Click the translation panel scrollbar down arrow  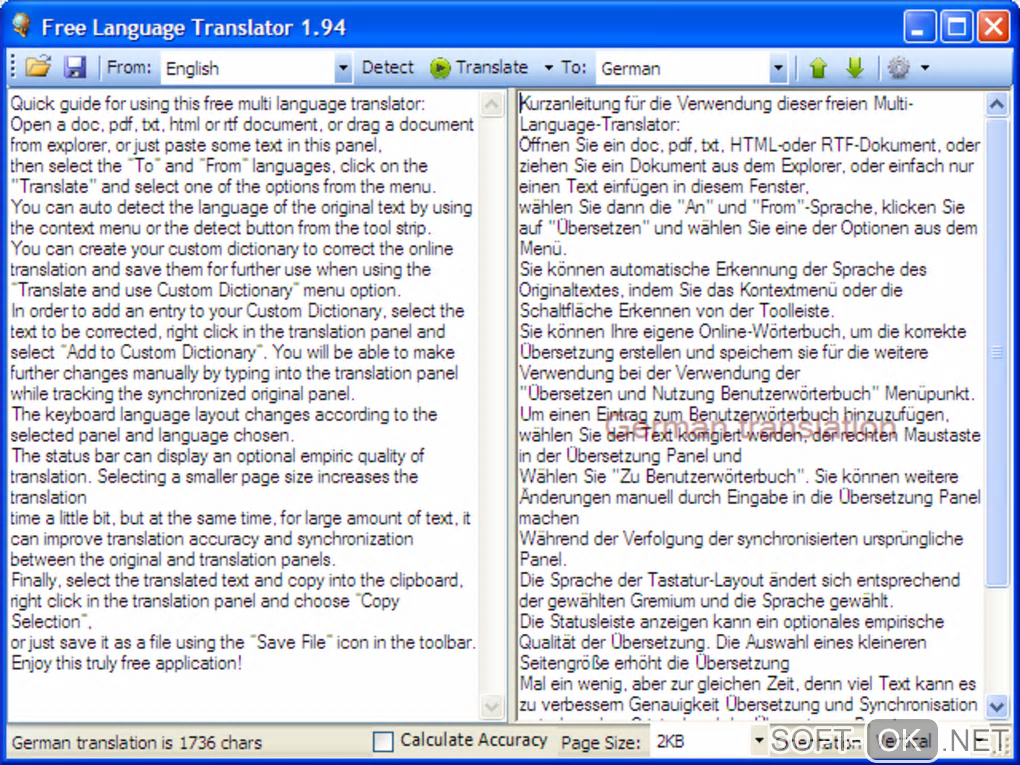click(997, 706)
